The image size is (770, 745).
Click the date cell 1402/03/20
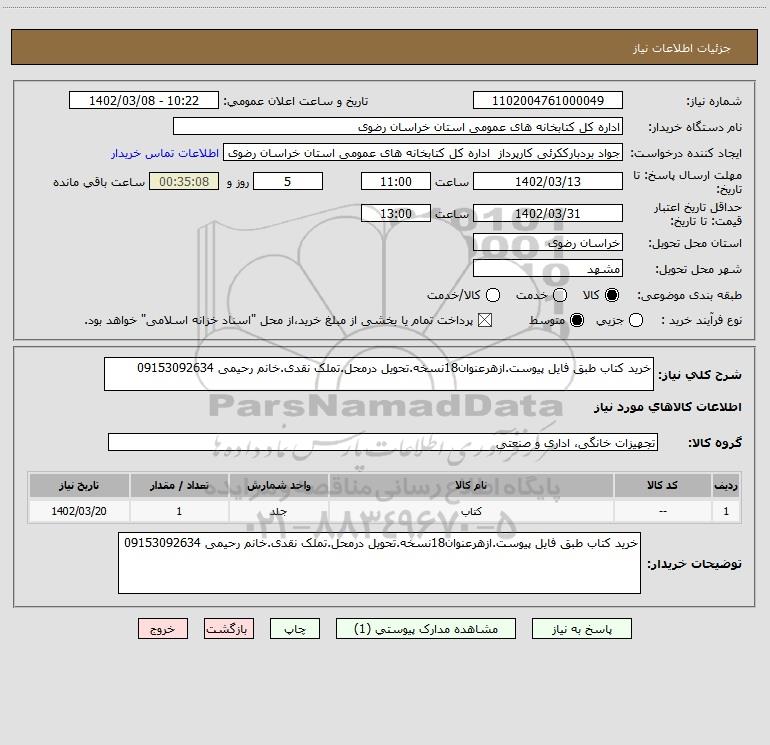(x=79, y=511)
